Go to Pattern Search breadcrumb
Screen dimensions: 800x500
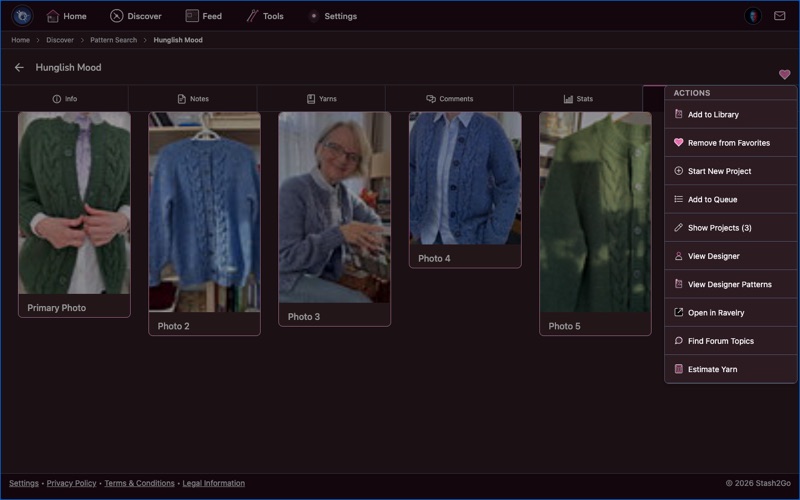pos(113,40)
